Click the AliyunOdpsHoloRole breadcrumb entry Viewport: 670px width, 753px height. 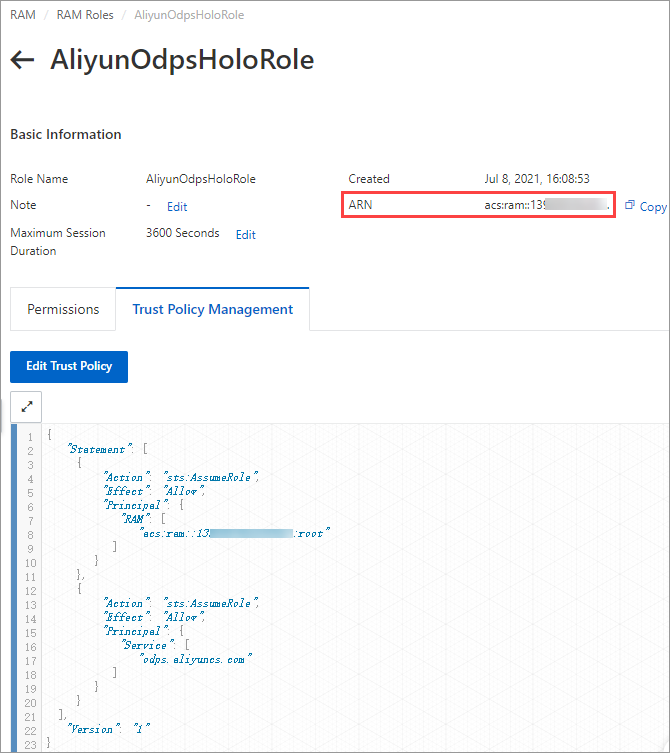point(189,15)
